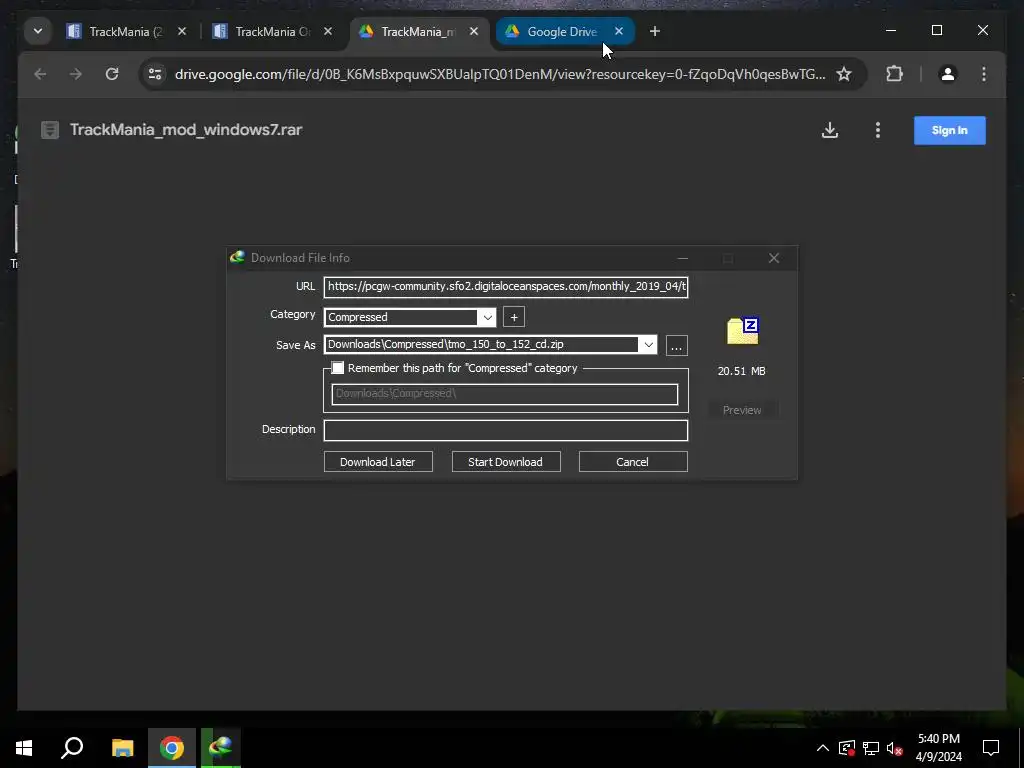The image size is (1024, 768).
Task: Click the Download Later button
Action: tap(378, 462)
